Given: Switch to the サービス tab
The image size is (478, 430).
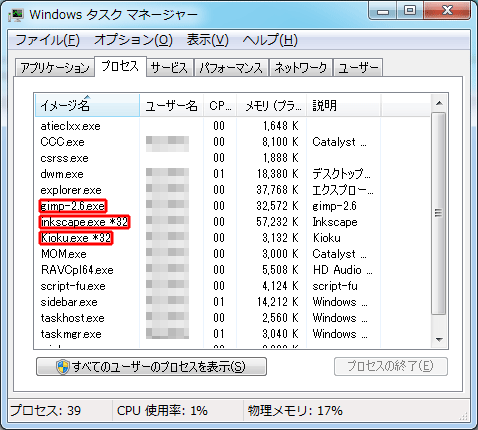Looking at the screenshot, I should tap(170, 68).
